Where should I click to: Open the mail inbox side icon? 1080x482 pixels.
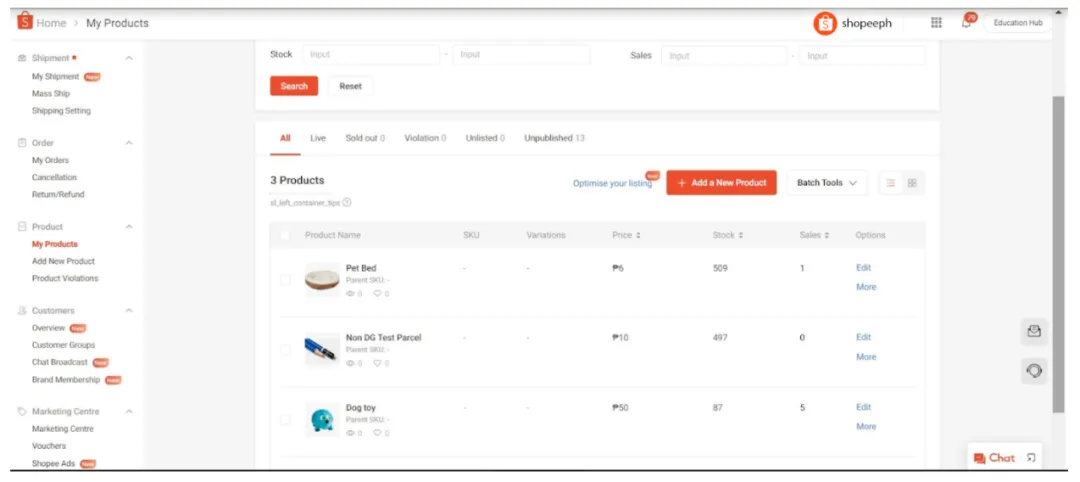[1034, 332]
